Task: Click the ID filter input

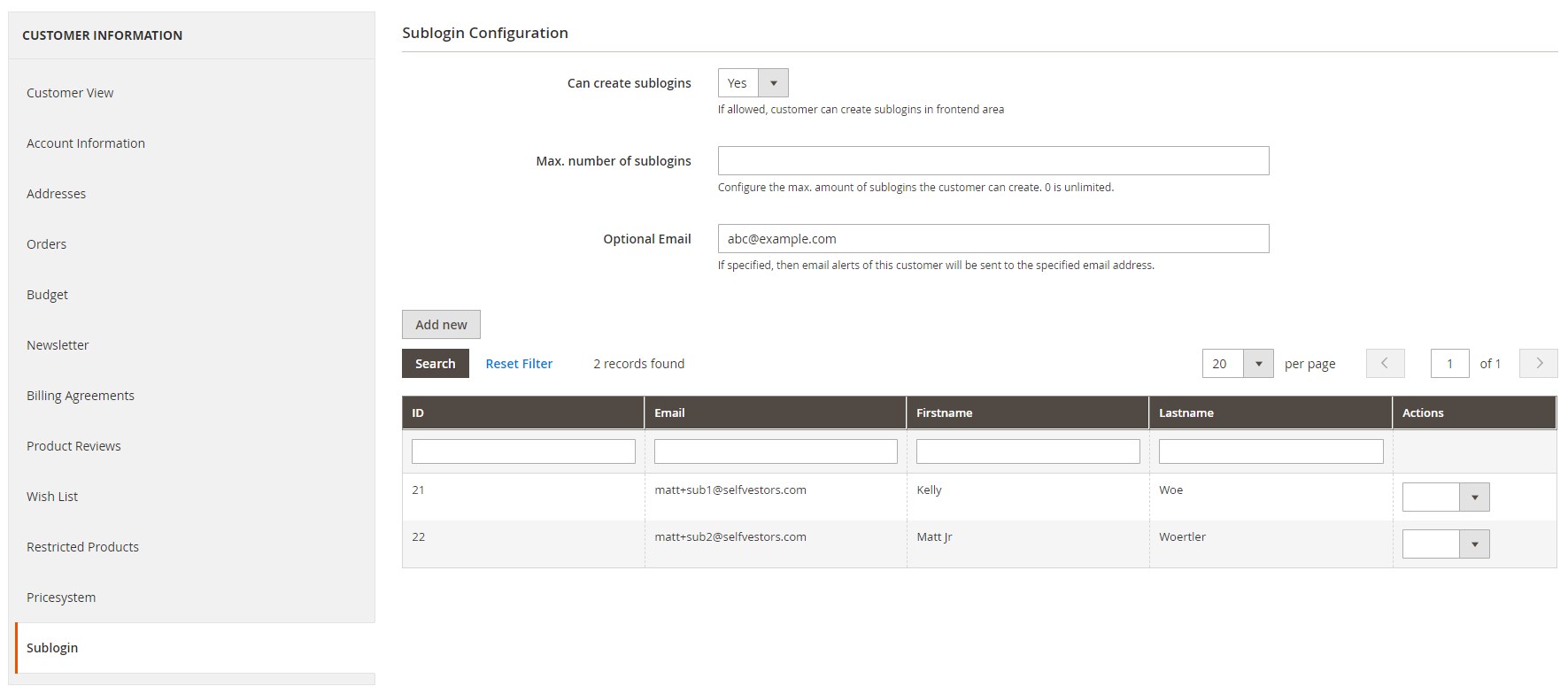Action: pyautogui.click(x=523, y=451)
